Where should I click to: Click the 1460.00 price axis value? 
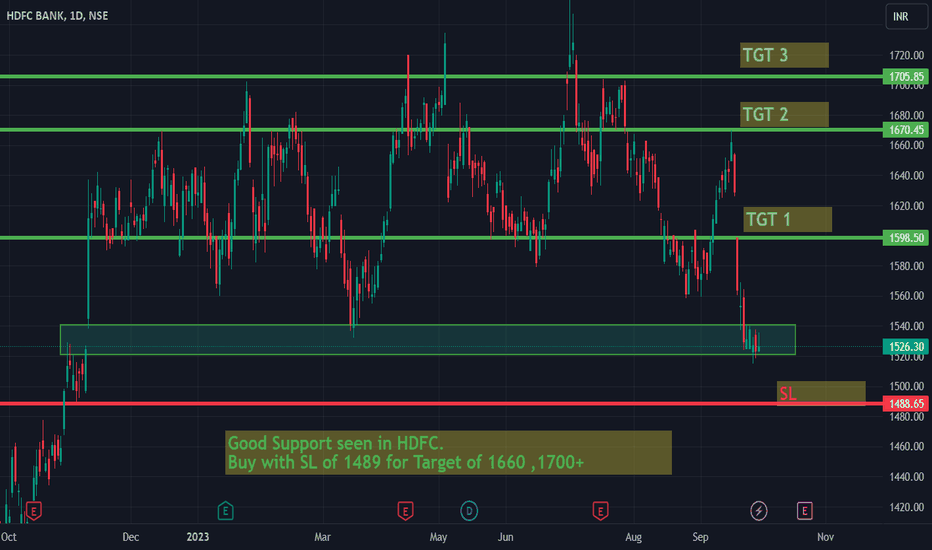tap(906, 446)
